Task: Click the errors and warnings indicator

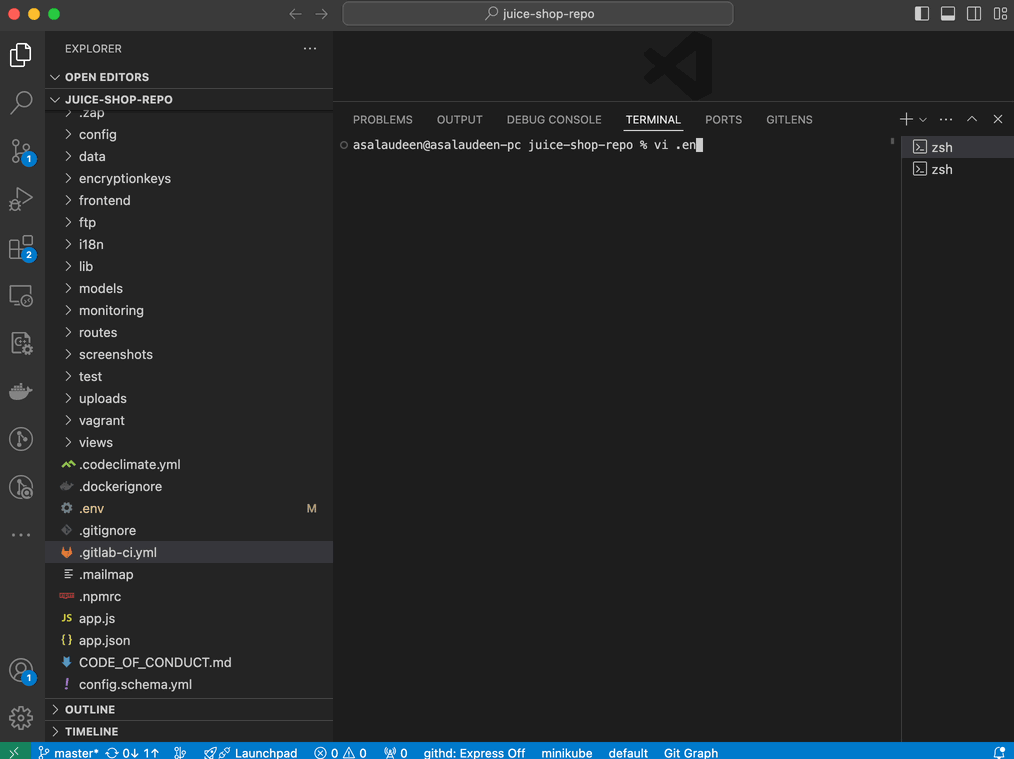Action: [339, 752]
